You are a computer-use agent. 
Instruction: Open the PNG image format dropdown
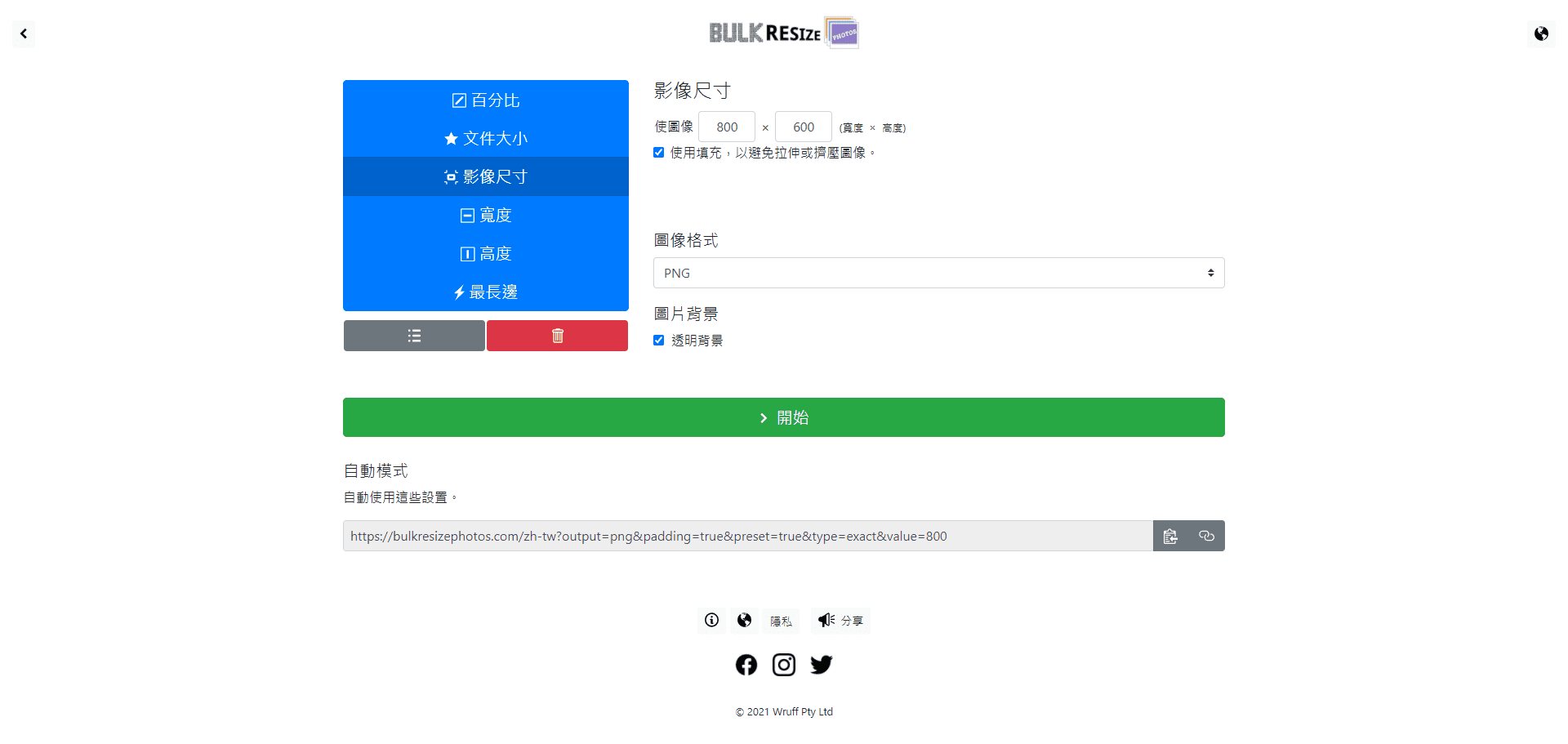coord(939,273)
